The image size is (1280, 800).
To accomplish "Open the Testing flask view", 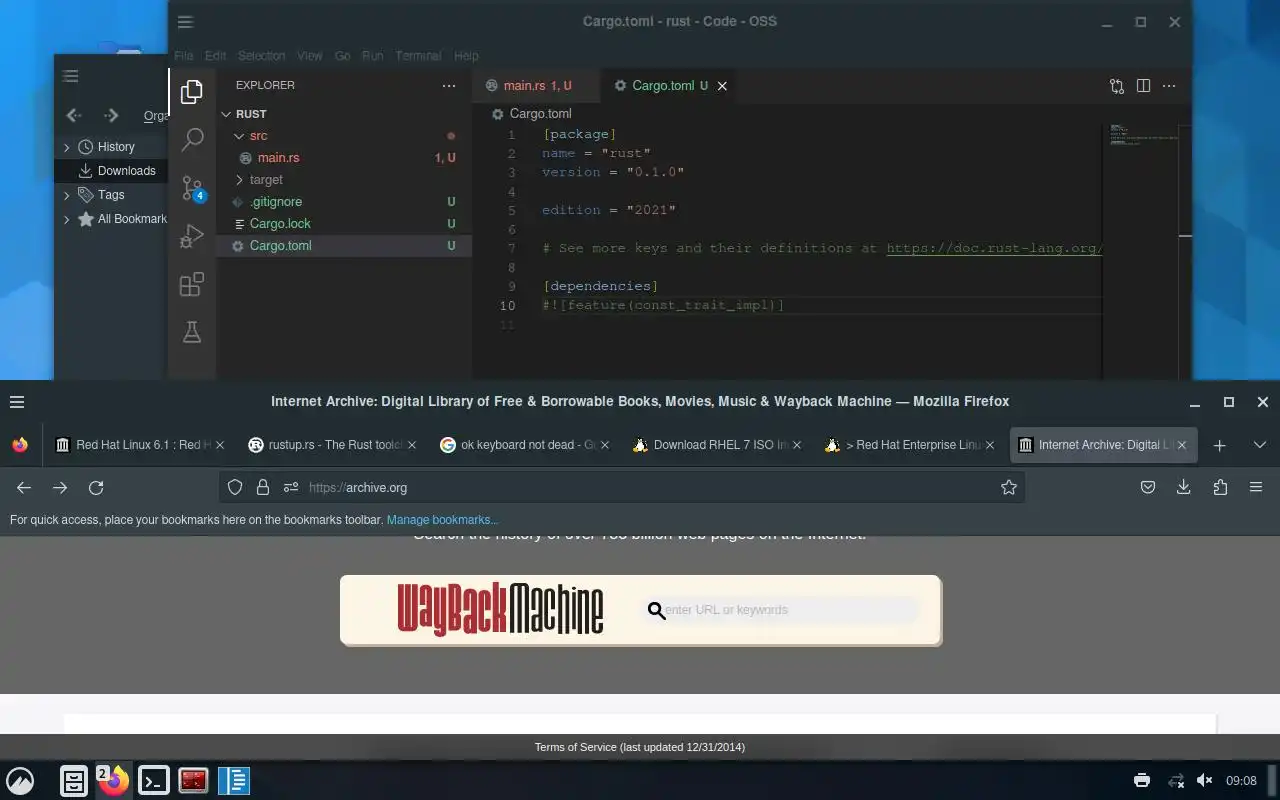I will [192, 332].
